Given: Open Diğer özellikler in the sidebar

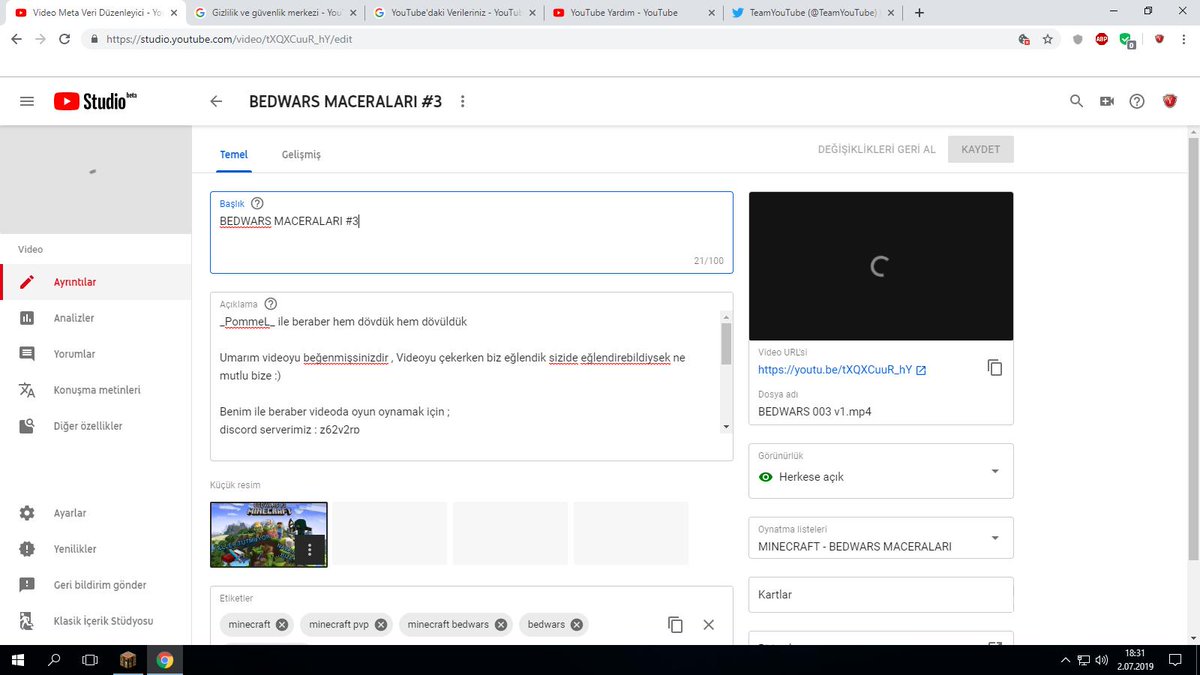Looking at the screenshot, I should 95,426.
